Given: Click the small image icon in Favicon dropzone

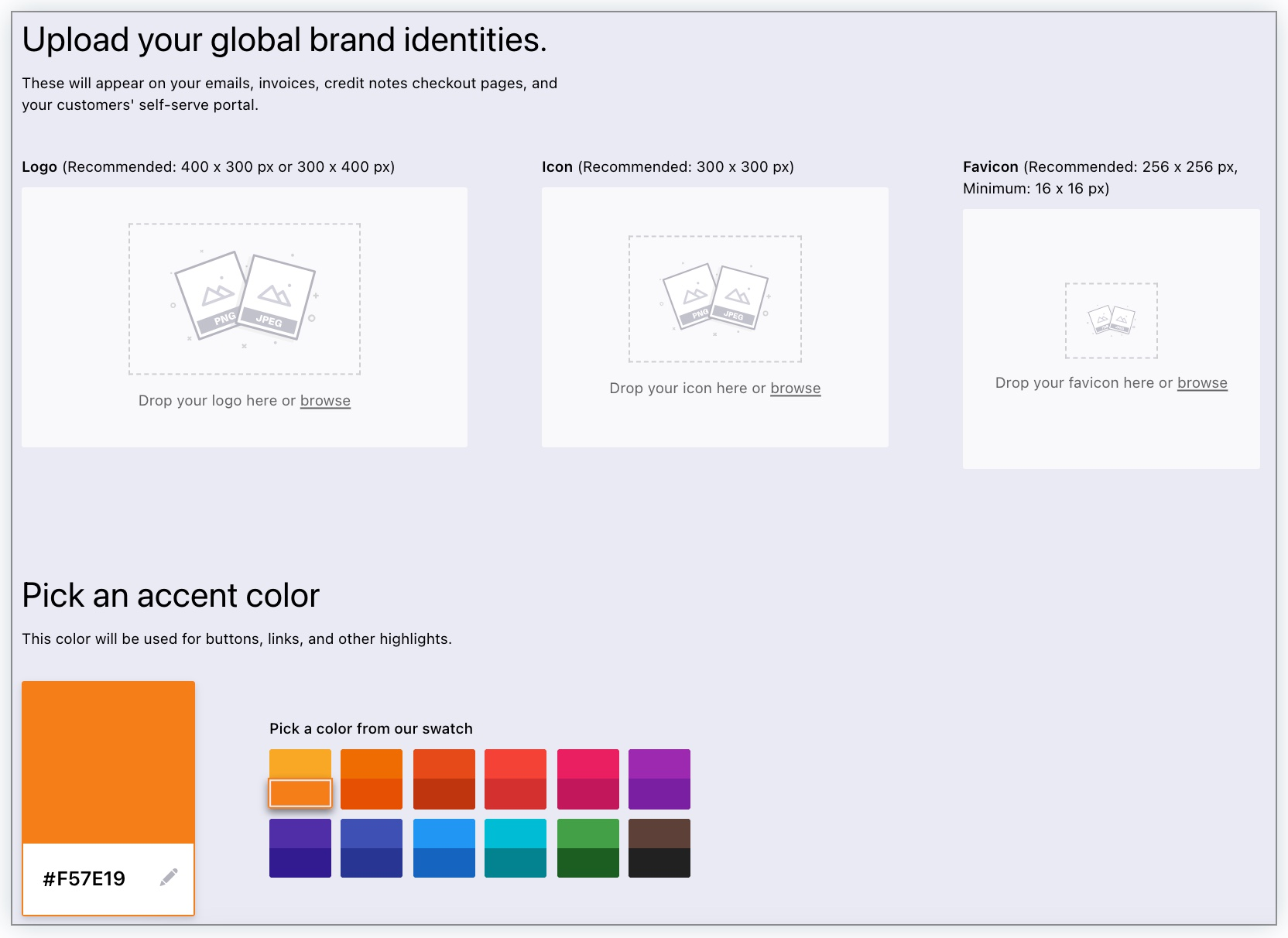Looking at the screenshot, I should pos(1111,320).
